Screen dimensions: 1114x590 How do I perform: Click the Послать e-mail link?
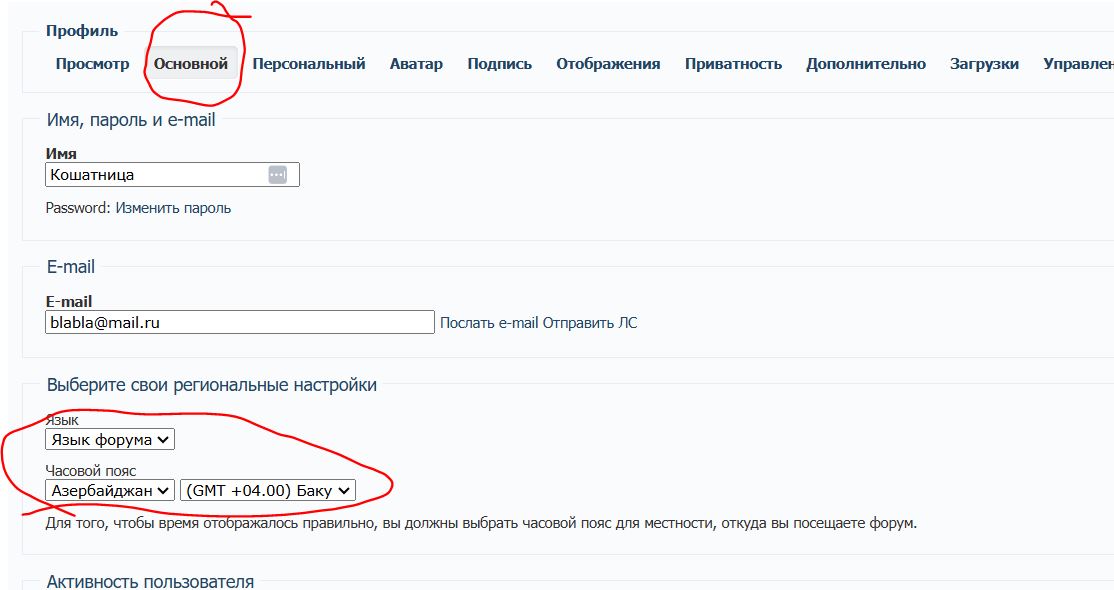(489, 323)
